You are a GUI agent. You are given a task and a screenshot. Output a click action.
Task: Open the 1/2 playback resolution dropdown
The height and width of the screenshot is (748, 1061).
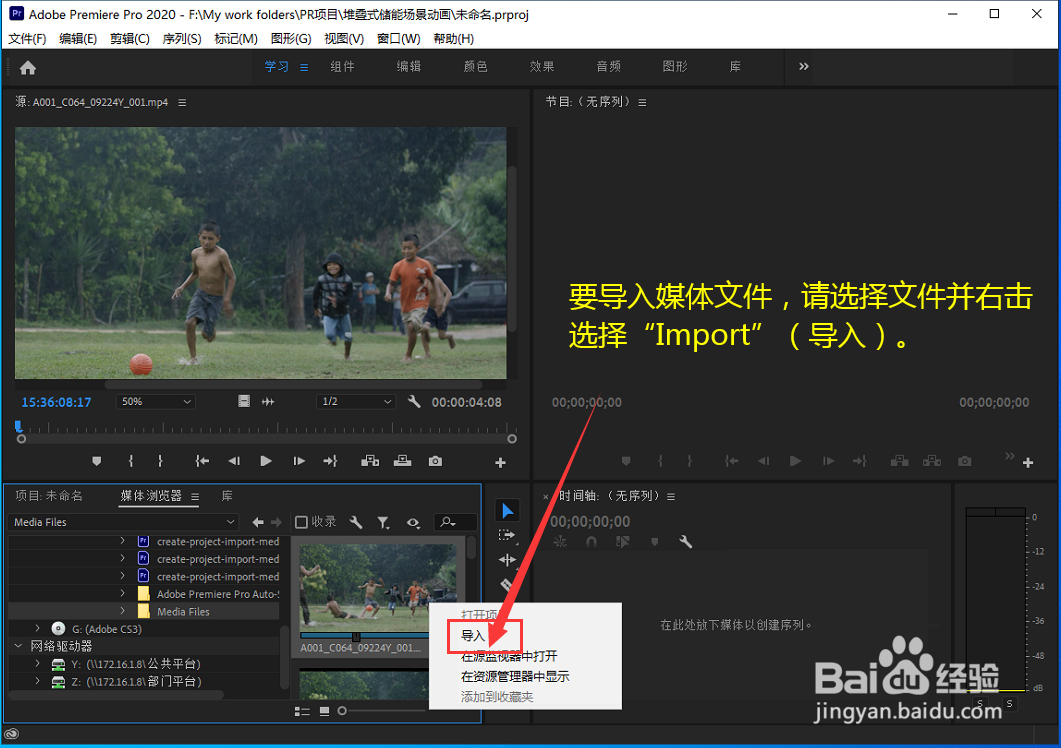click(355, 401)
